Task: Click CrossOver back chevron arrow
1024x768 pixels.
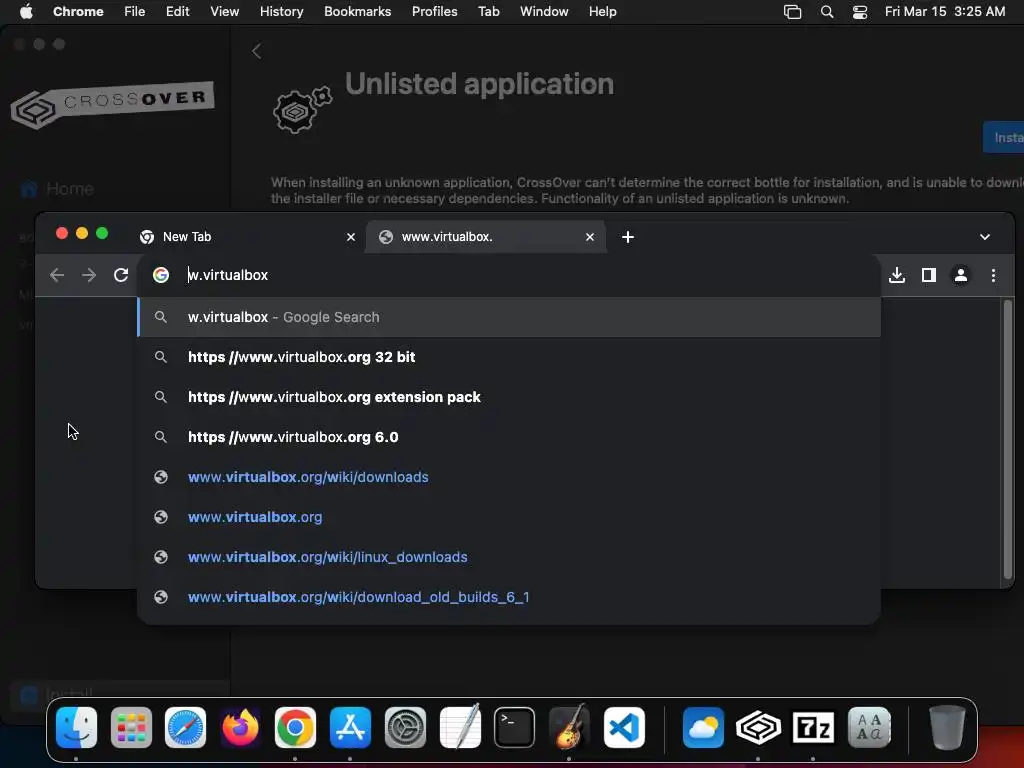Action: click(x=257, y=51)
